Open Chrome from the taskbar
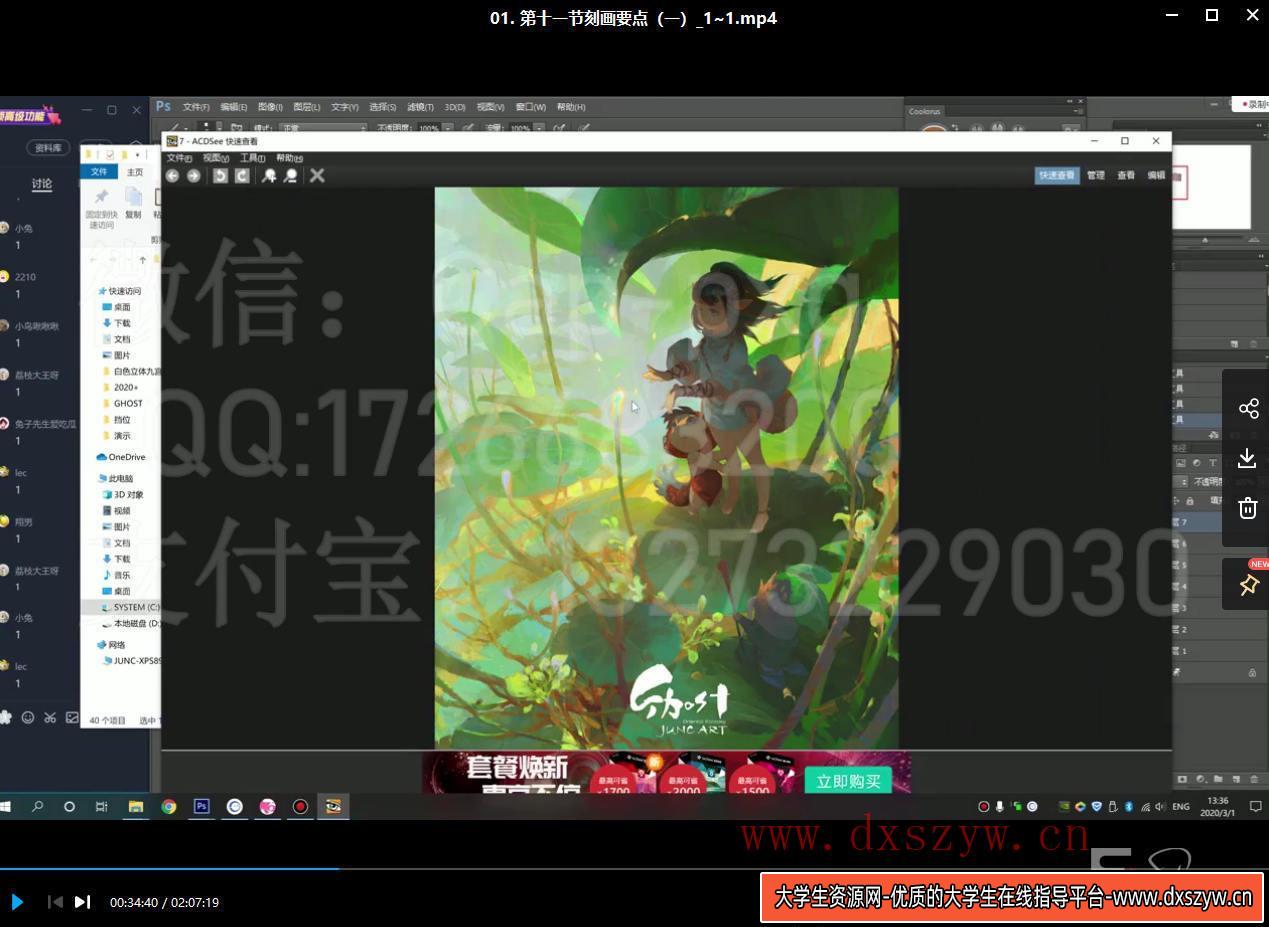The height and width of the screenshot is (927, 1269). click(169, 806)
